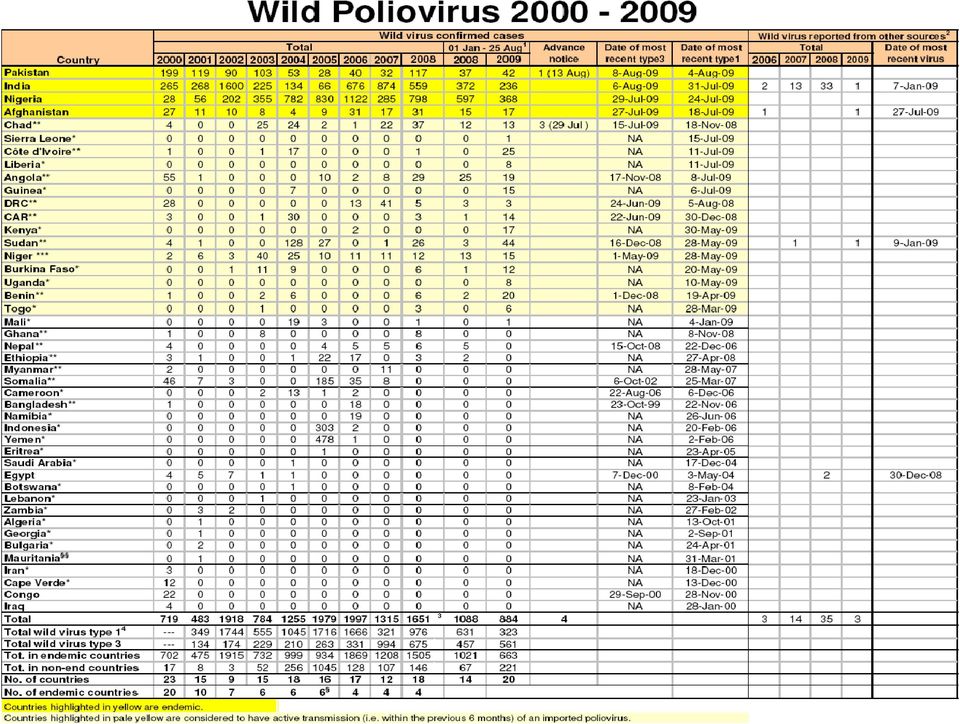960x724 pixels.
Task: Click footnote 'Countries highlighted in yellow are endemic.'
Action: click(x=103, y=706)
